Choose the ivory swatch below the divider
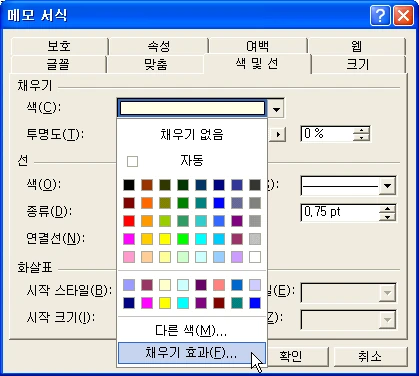419x376 pixels. point(165,285)
